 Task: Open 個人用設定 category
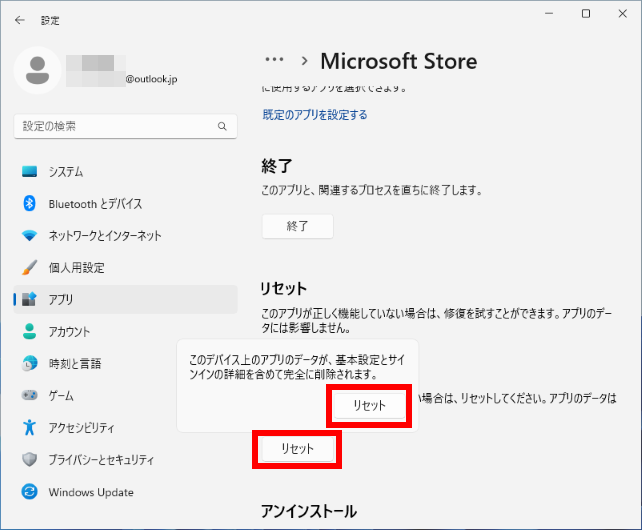click(125, 267)
